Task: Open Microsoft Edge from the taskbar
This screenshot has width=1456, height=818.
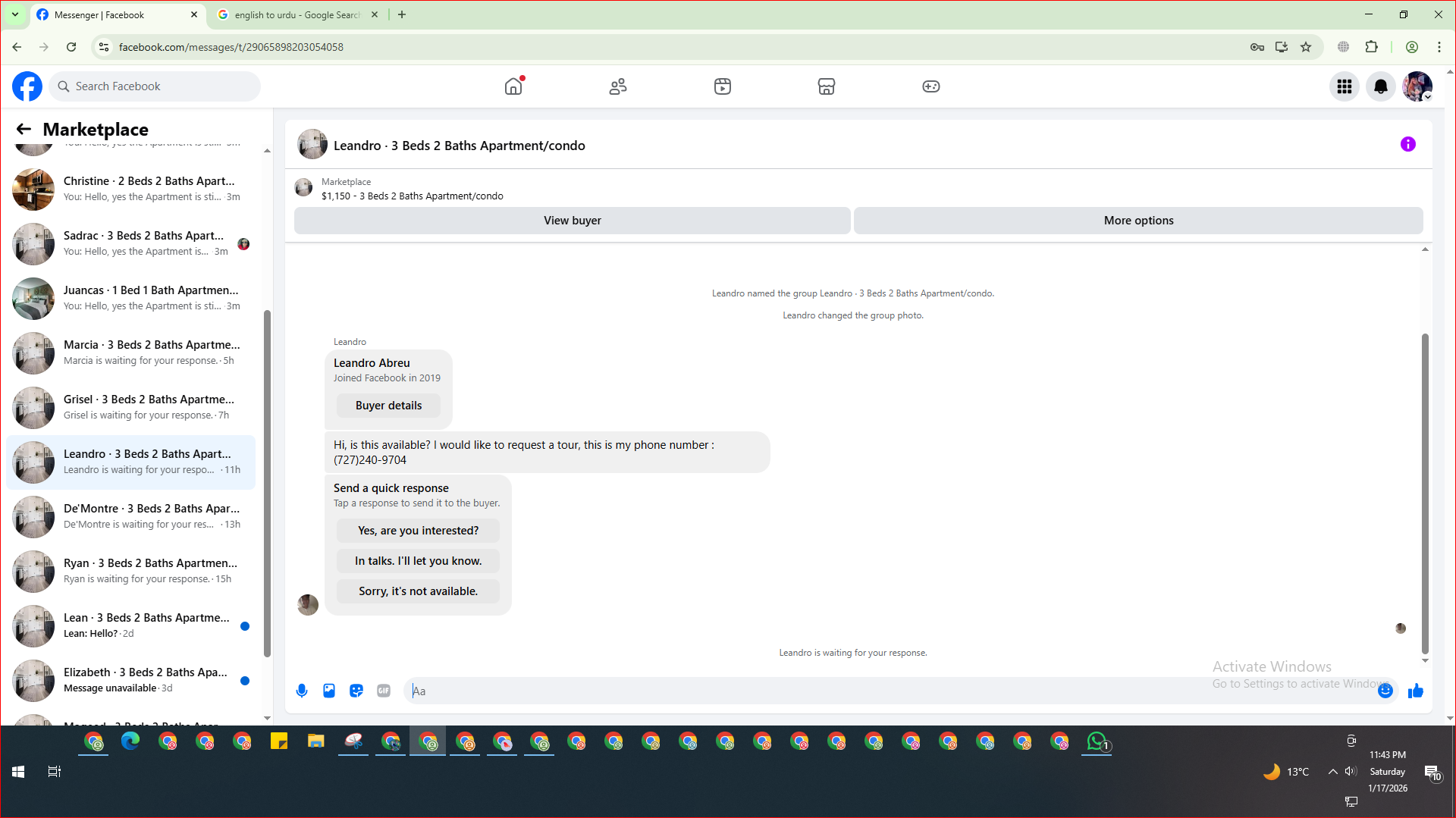Action: (x=130, y=741)
